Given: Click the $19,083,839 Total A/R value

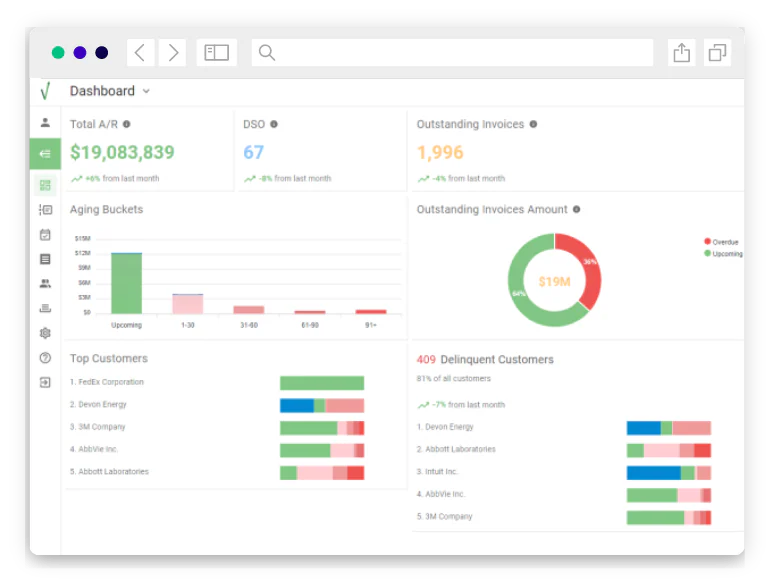Looking at the screenshot, I should click(x=122, y=152).
